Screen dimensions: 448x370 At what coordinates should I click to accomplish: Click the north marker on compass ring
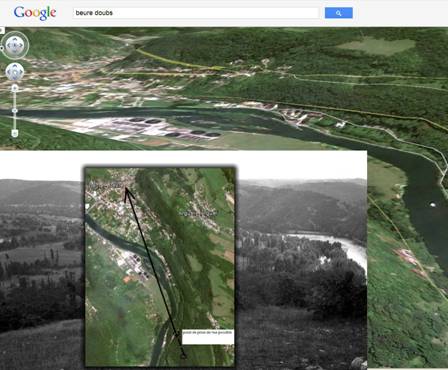pyautogui.click(x=1, y=48)
